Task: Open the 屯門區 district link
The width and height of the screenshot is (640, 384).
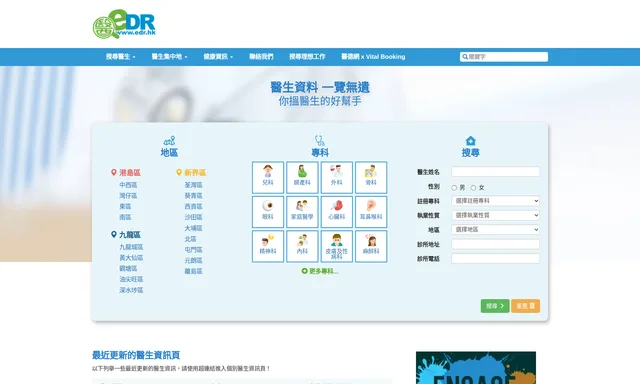Action: point(193,249)
